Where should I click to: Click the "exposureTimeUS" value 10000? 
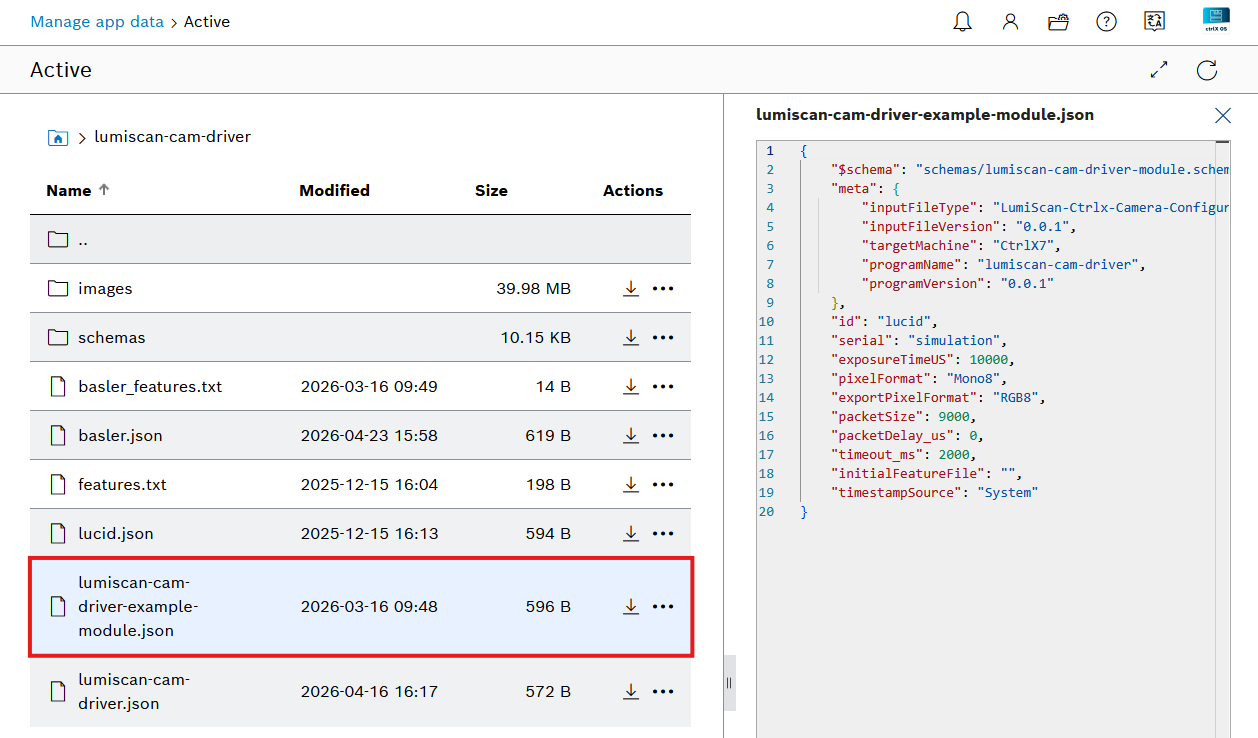click(x=990, y=360)
